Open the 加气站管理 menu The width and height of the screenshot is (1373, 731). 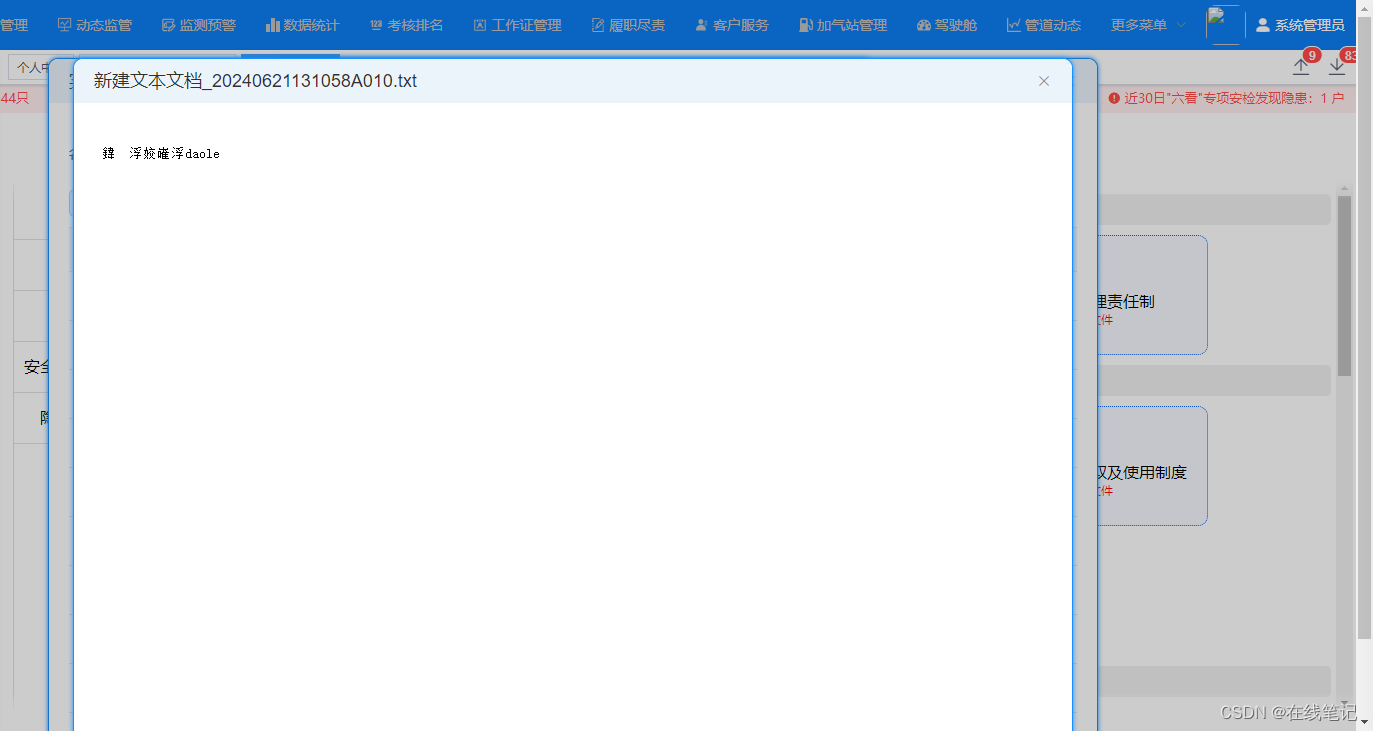(843, 25)
